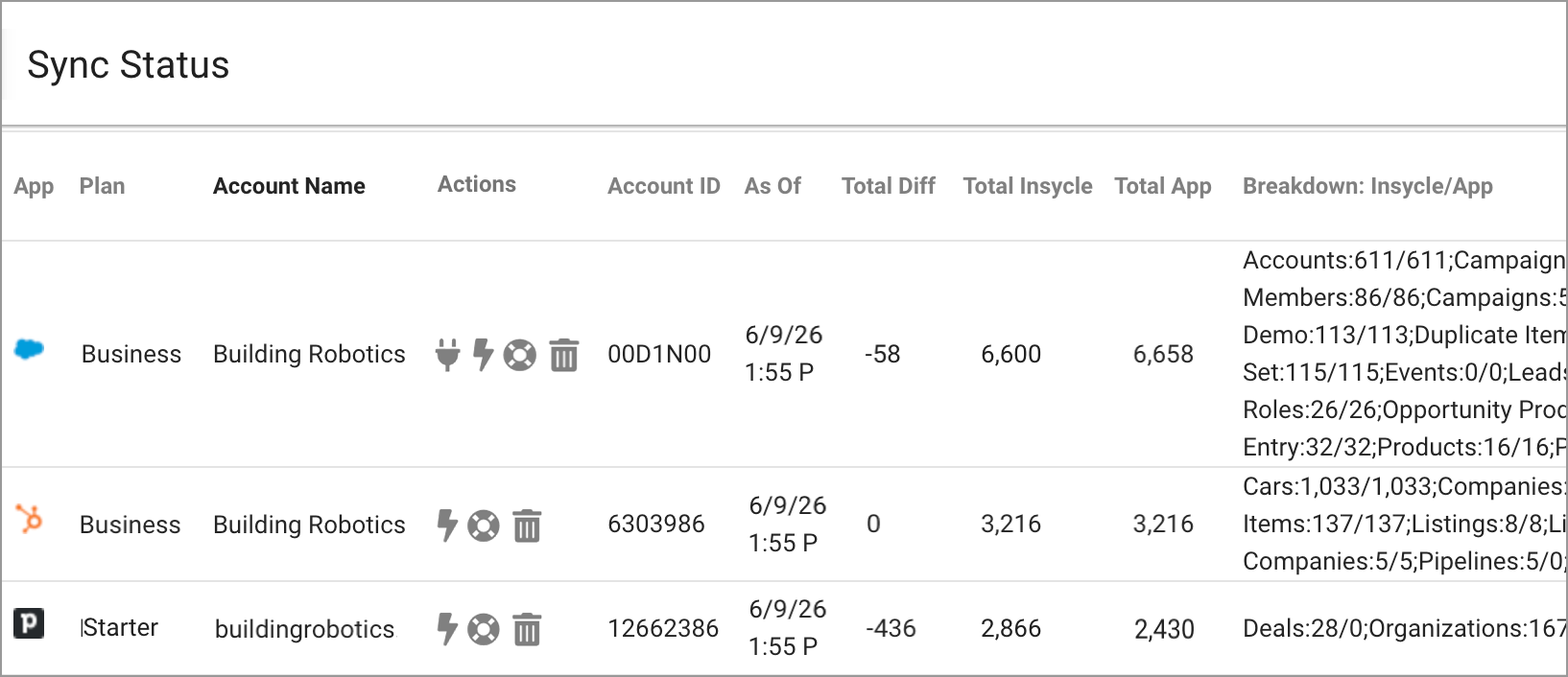Click the App column header

pyautogui.click(x=34, y=187)
